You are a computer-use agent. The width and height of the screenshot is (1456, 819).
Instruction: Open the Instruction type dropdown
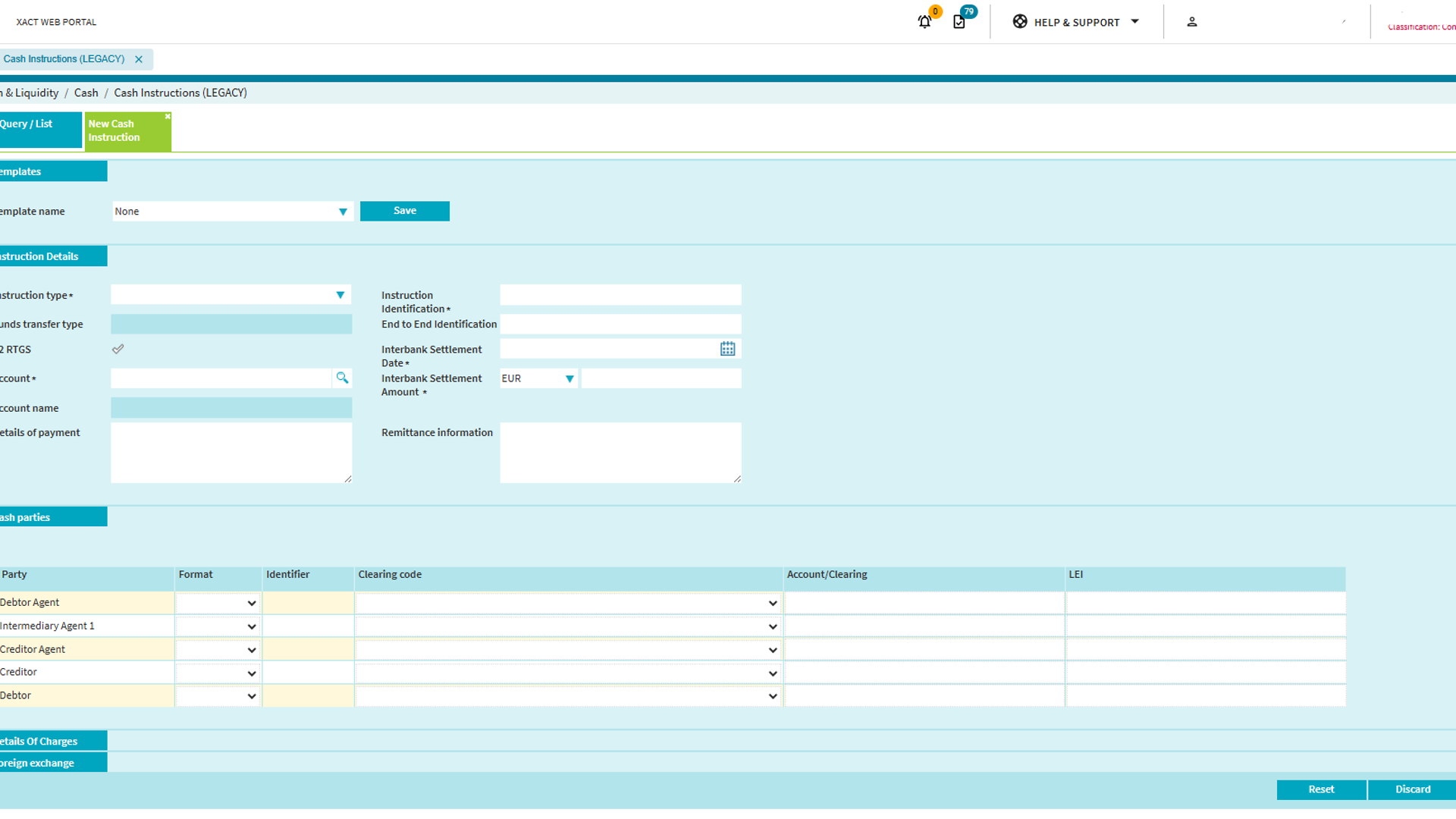[x=340, y=295]
